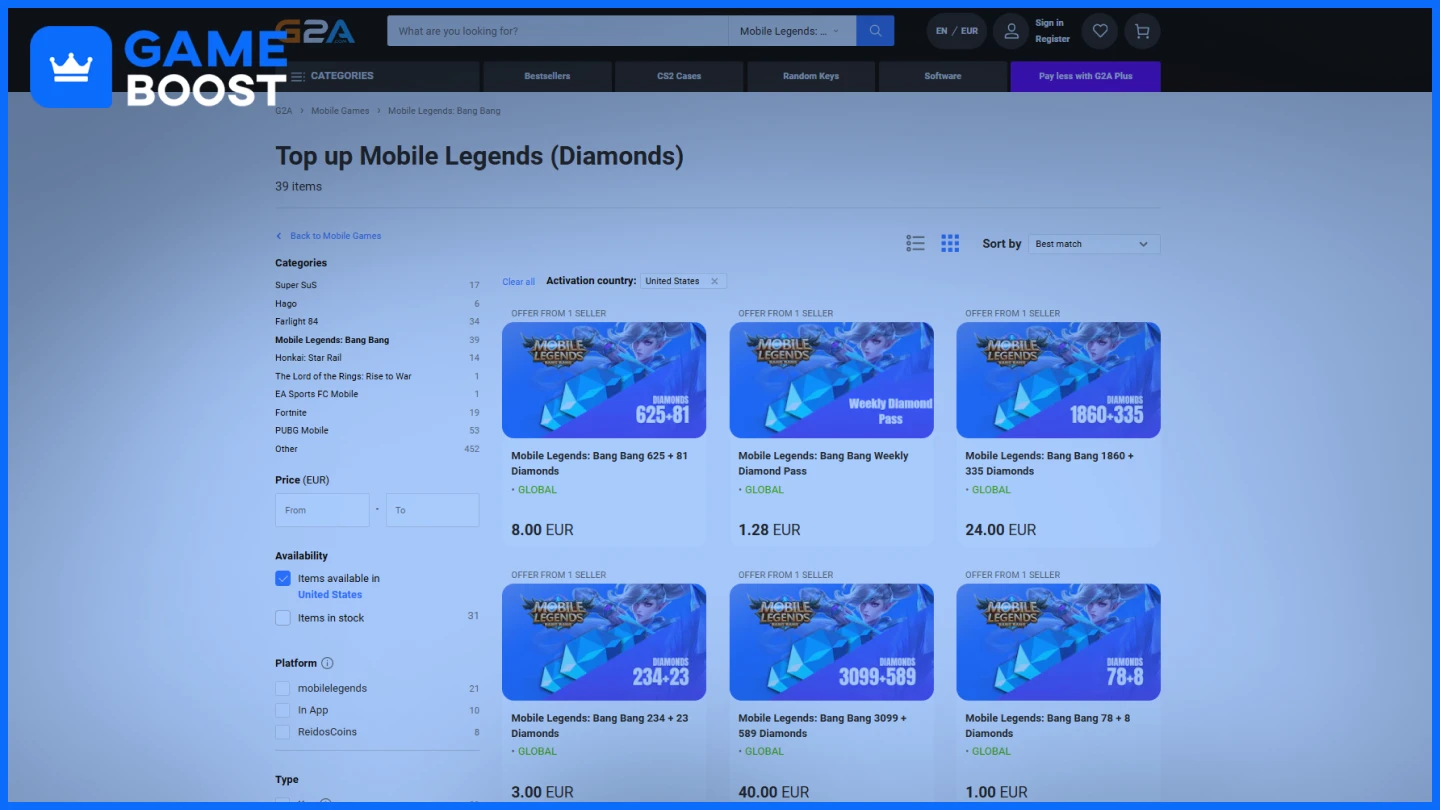Go to the Bestsellers tab
Viewport: 1440px width, 810px height.
point(547,76)
